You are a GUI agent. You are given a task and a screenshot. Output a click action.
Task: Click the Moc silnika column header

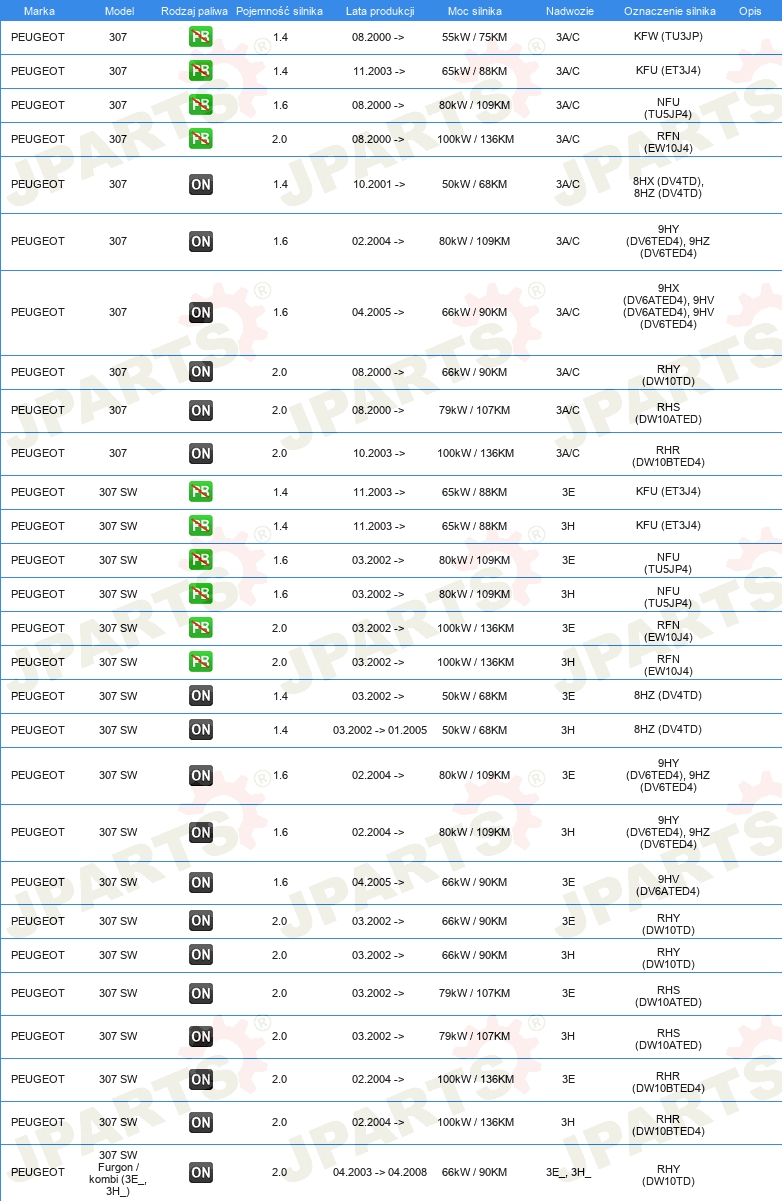click(475, 11)
